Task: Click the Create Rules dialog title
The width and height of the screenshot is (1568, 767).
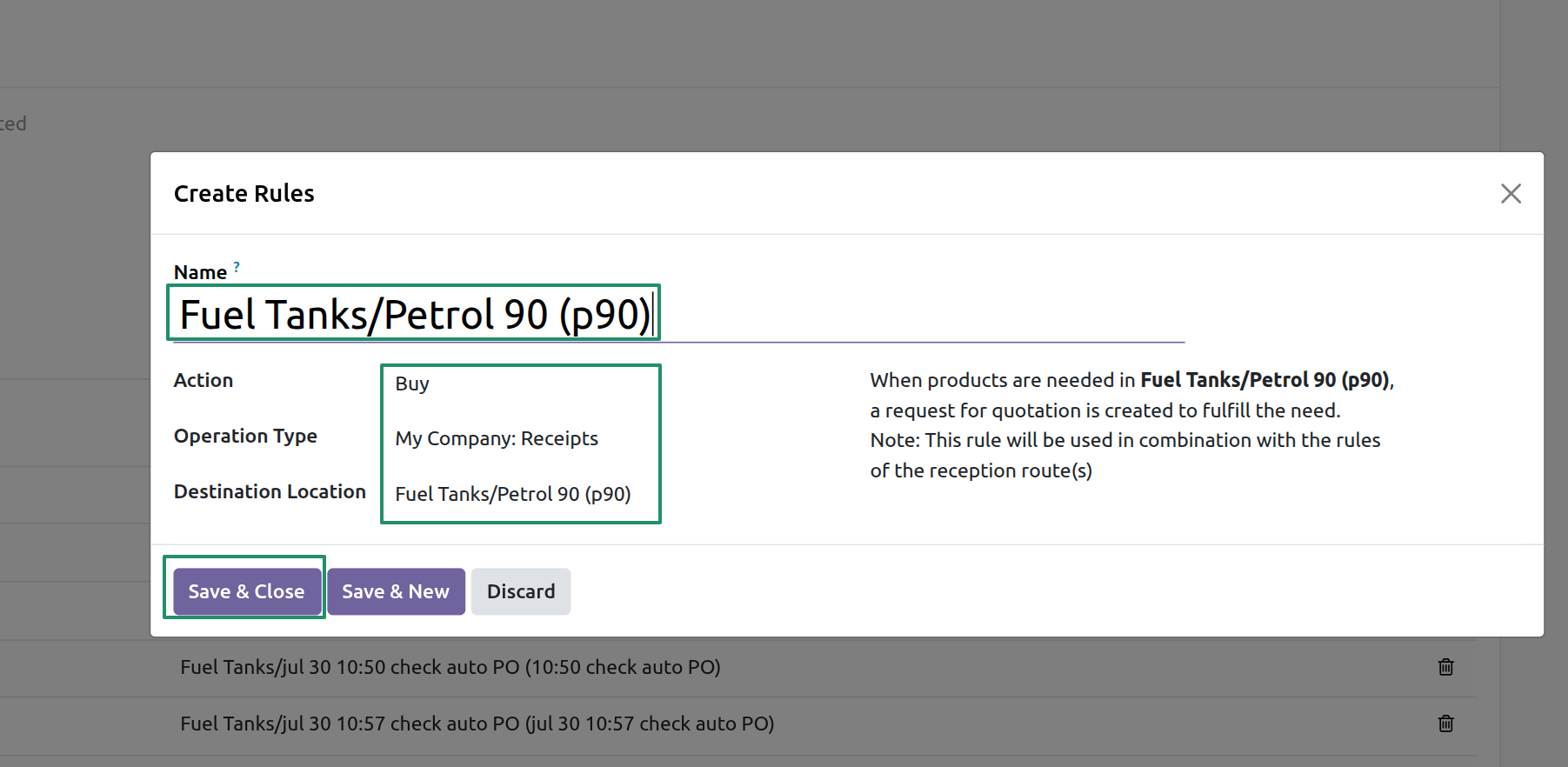Action: click(x=244, y=193)
